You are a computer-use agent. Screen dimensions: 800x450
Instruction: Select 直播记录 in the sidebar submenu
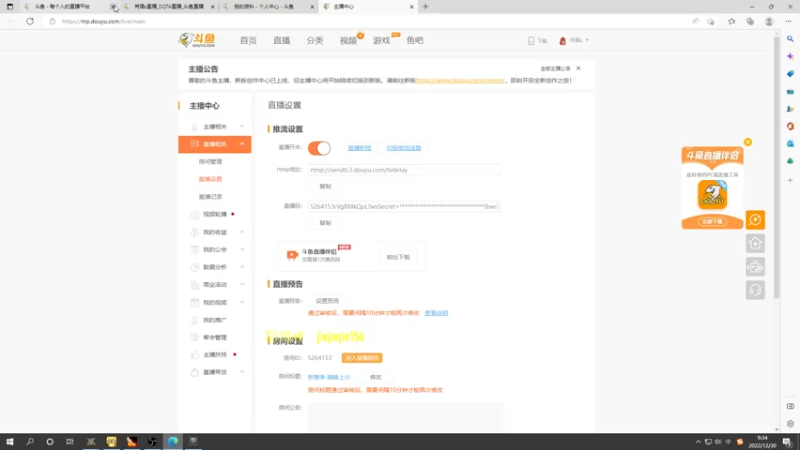[210, 197]
